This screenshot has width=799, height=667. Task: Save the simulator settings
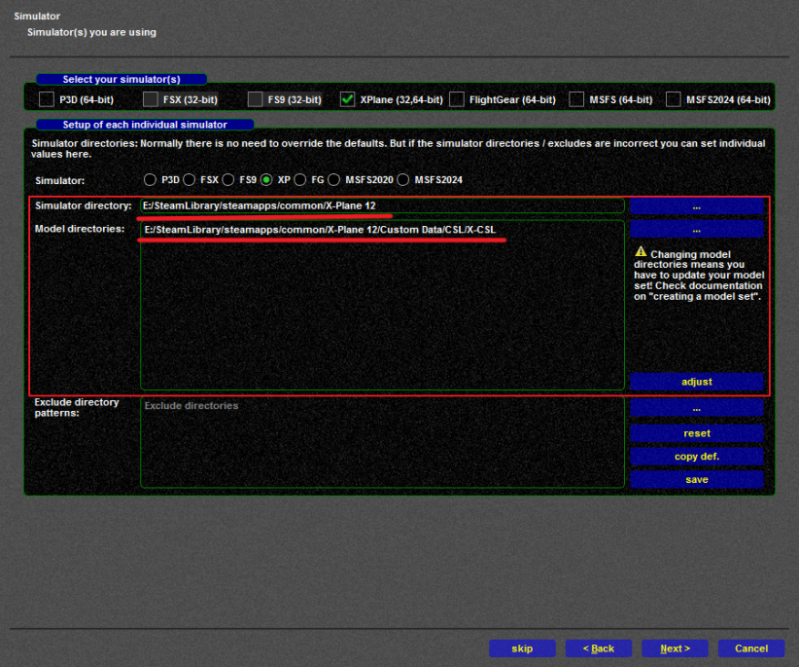tap(696, 480)
